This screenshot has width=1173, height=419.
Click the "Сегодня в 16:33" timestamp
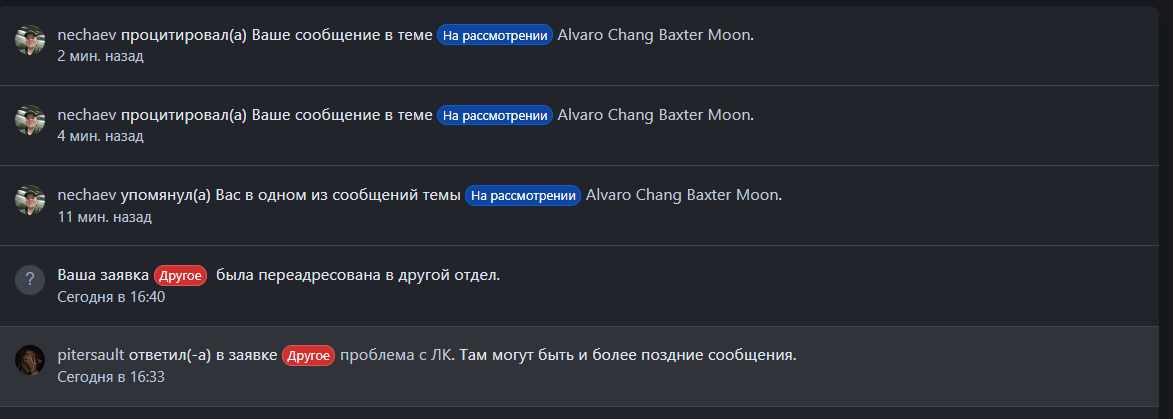(111, 377)
